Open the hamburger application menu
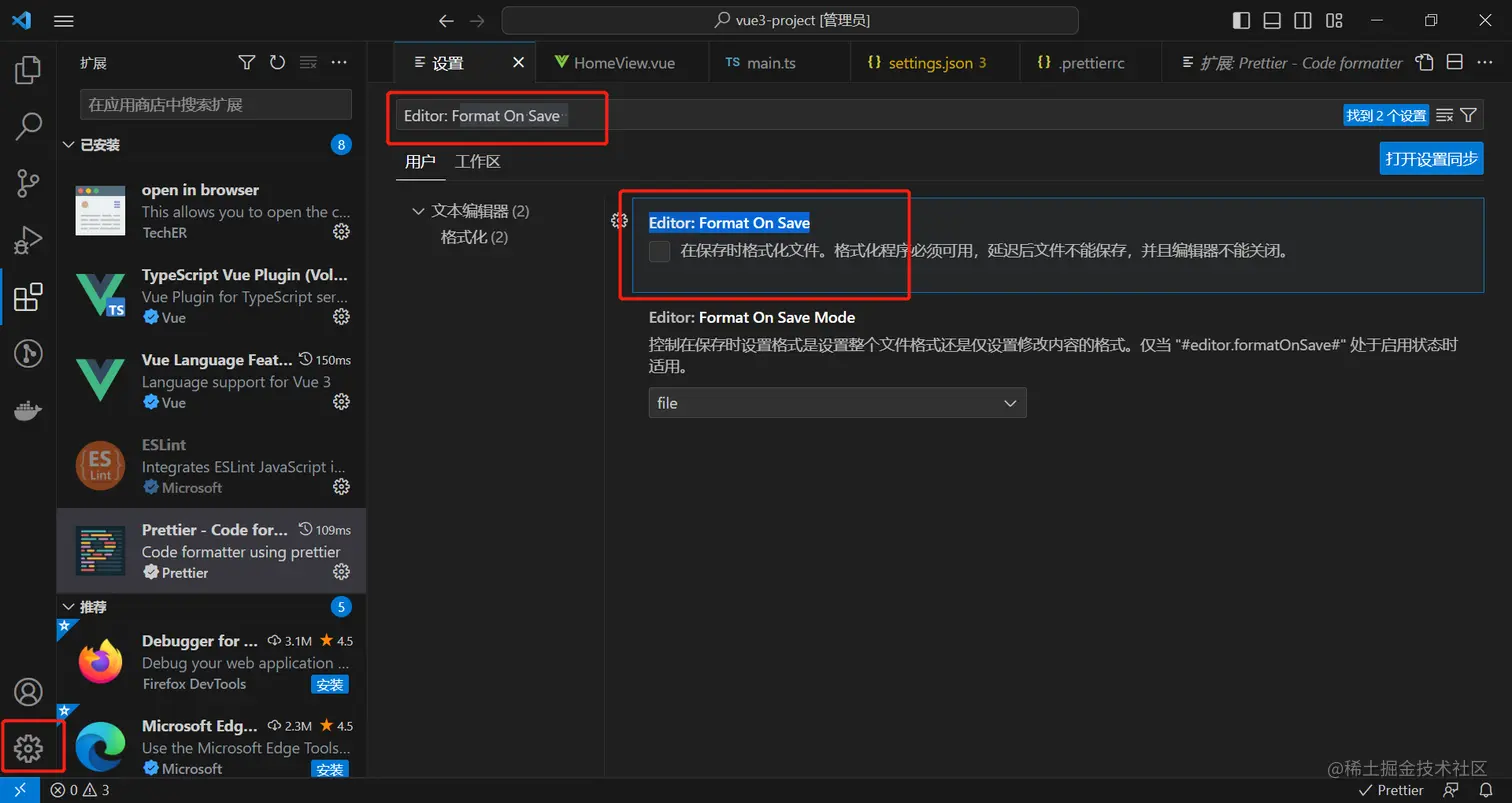The width and height of the screenshot is (1512, 803). tap(64, 21)
